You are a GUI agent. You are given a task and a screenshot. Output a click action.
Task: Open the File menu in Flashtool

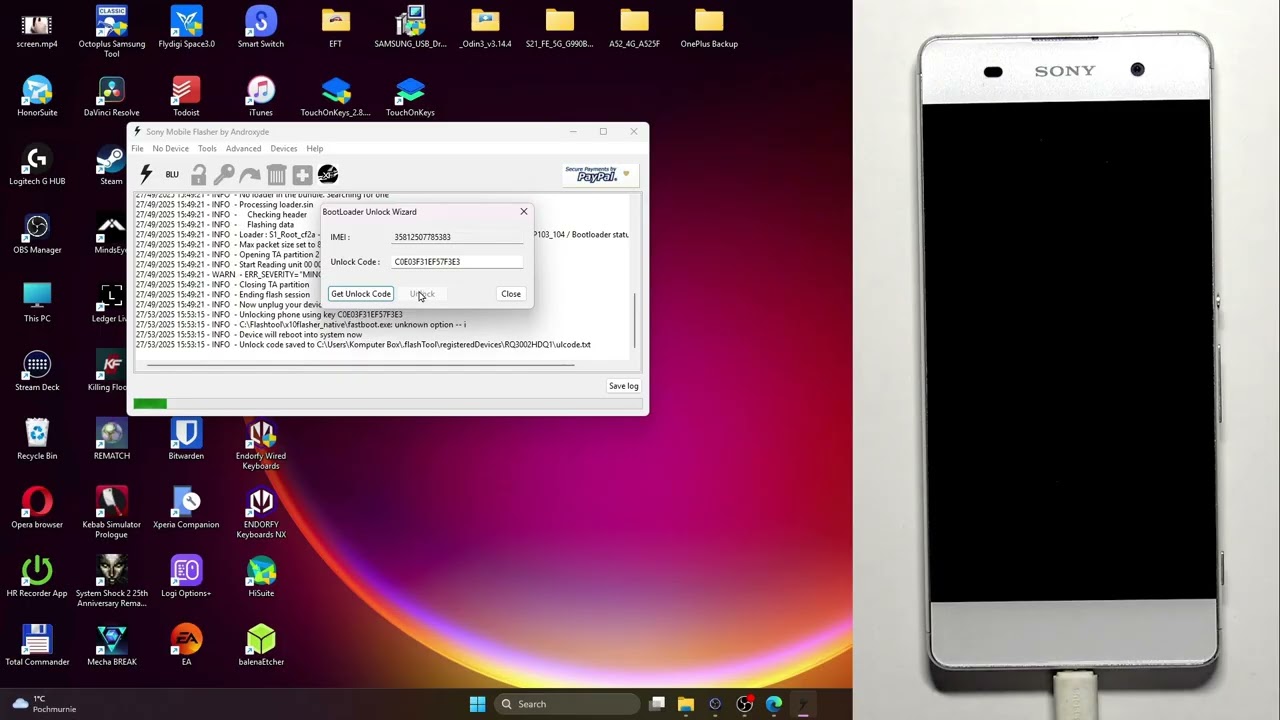click(x=137, y=149)
